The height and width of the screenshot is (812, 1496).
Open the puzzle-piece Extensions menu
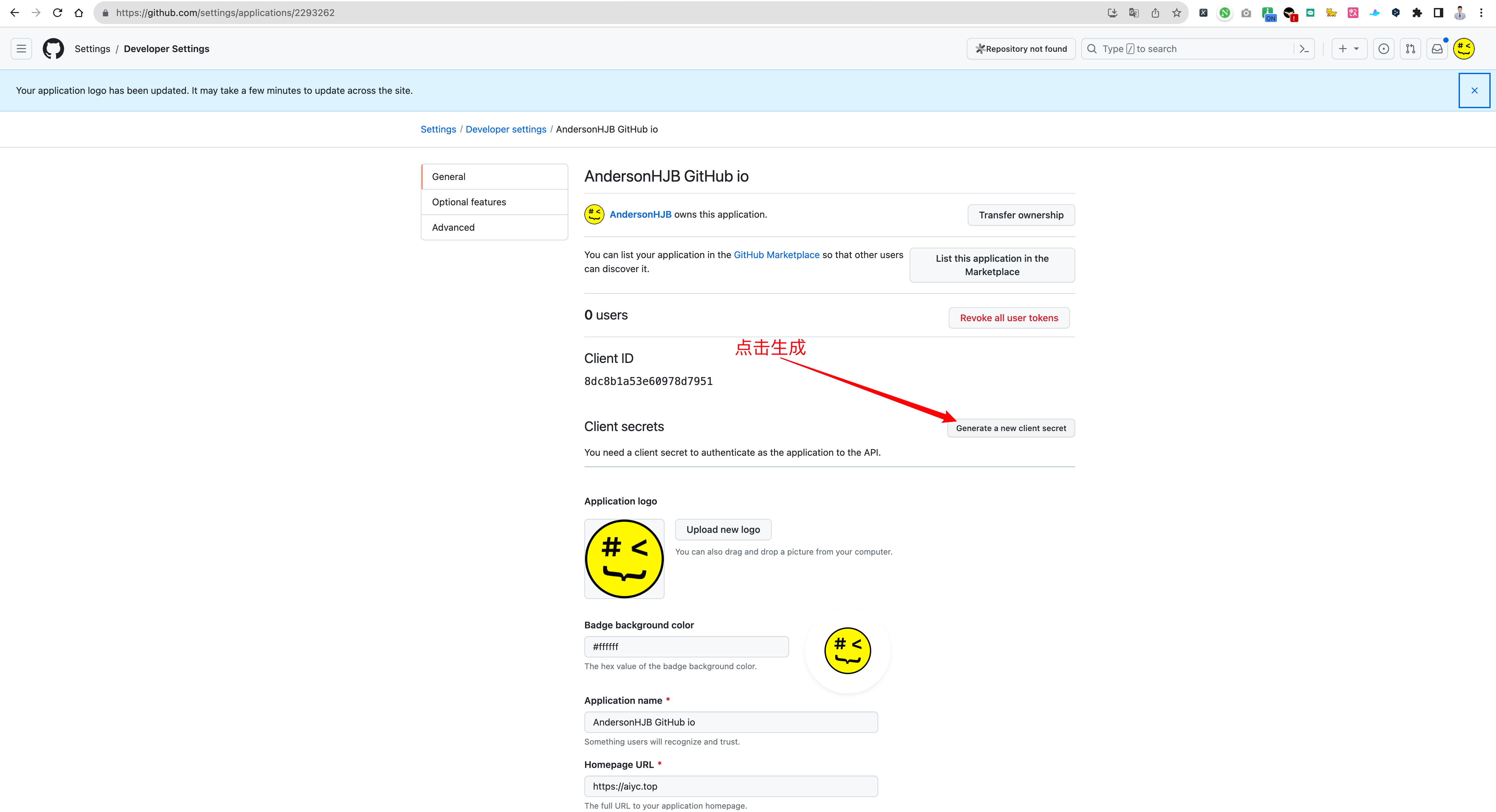pos(1417,13)
